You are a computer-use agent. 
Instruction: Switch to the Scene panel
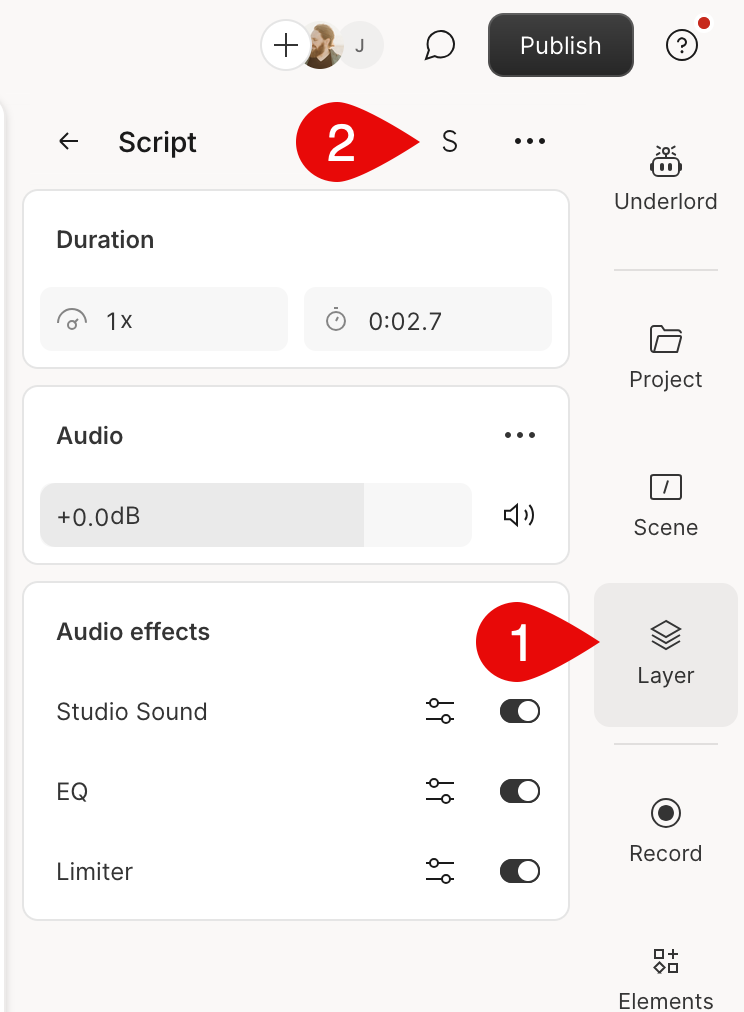665,505
